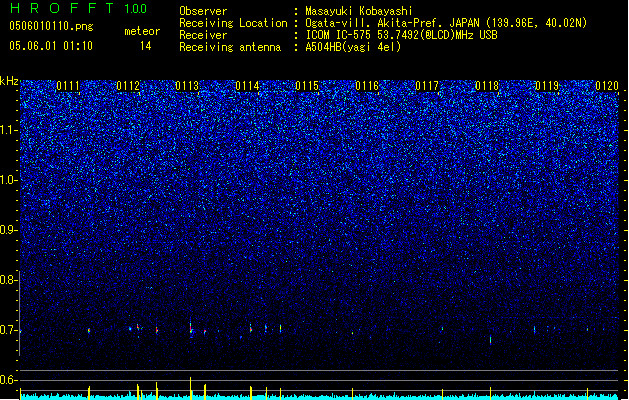This screenshot has height=400, width=629.
Task: Click the 0113 time marker label
Action: tap(187, 86)
